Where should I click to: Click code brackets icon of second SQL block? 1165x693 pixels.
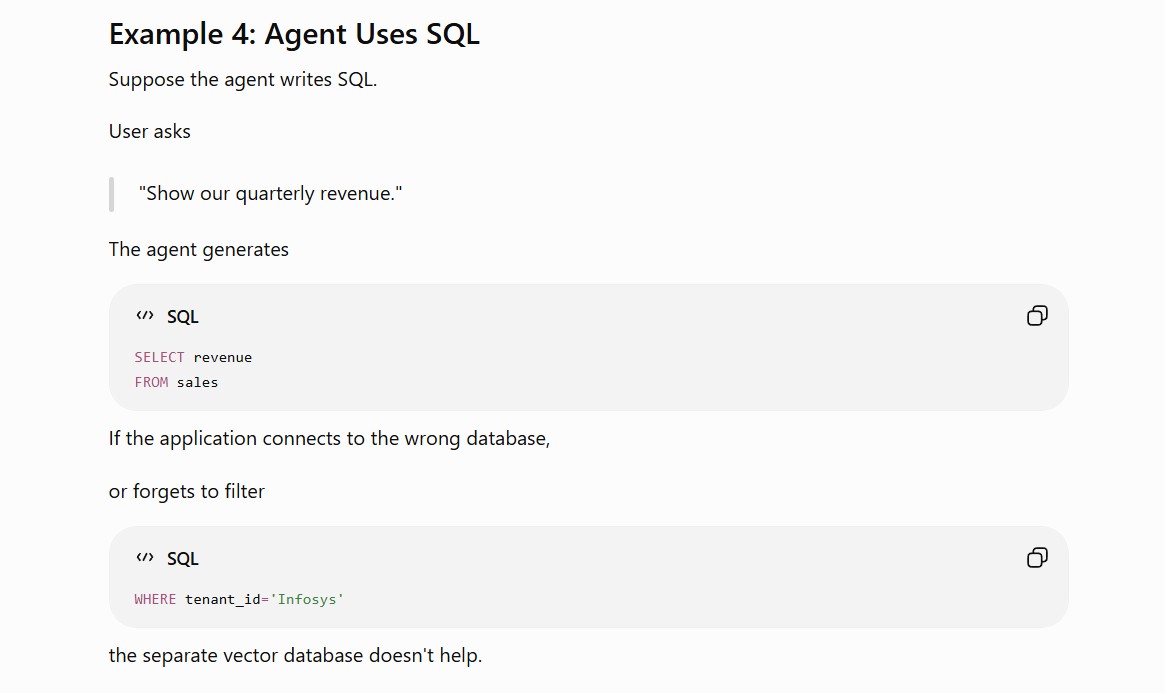[x=145, y=557]
